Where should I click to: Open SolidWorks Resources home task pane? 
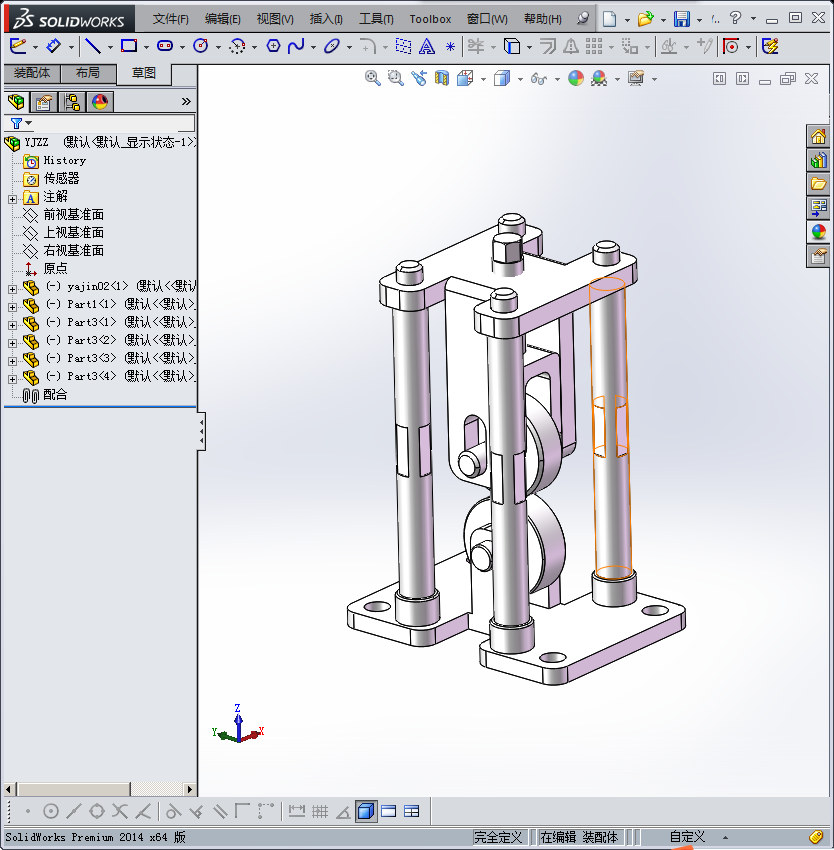point(818,136)
